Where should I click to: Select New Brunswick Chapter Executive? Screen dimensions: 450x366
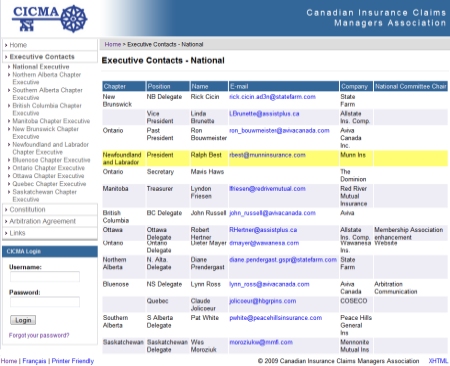45,133
